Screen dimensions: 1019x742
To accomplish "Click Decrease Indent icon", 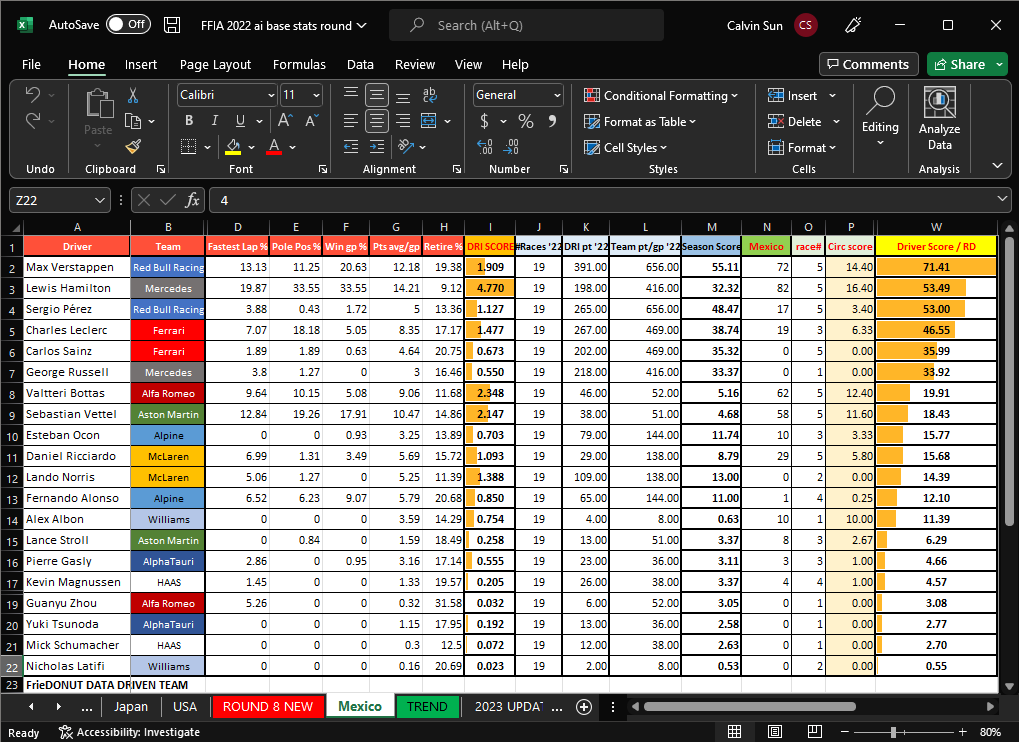I will pyautogui.click(x=351, y=147).
